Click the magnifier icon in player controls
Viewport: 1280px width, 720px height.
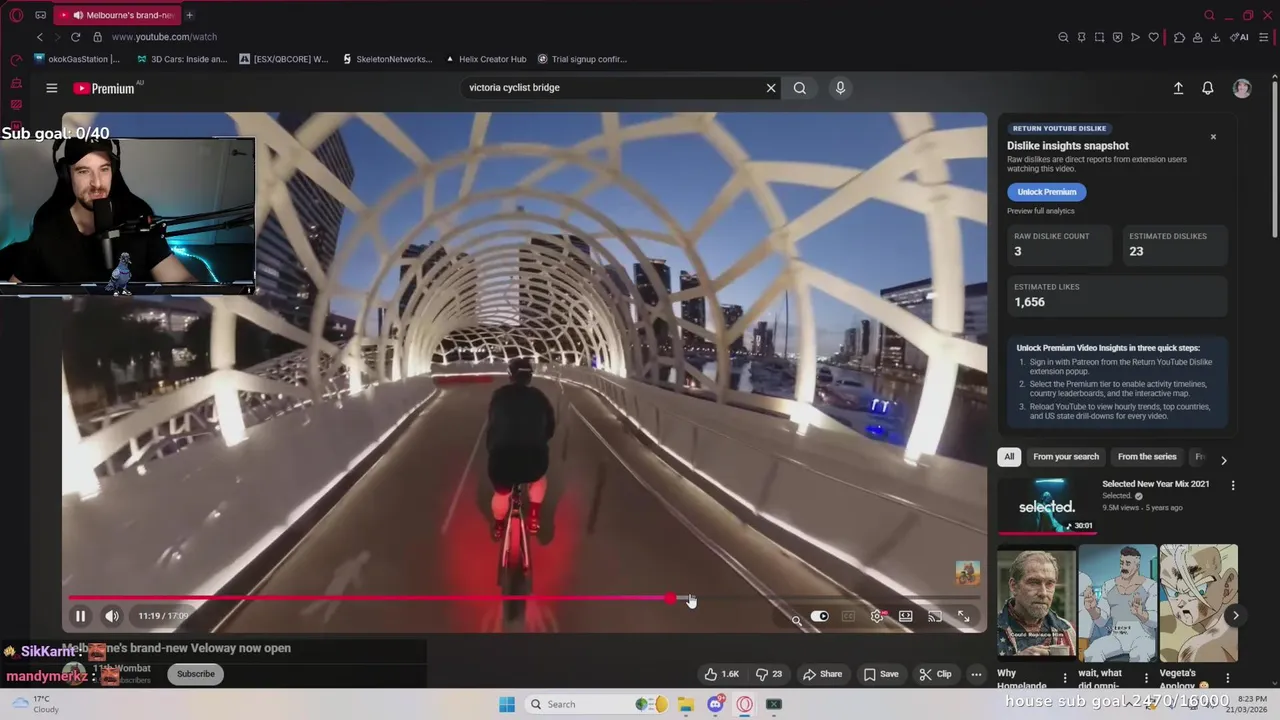coord(796,620)
